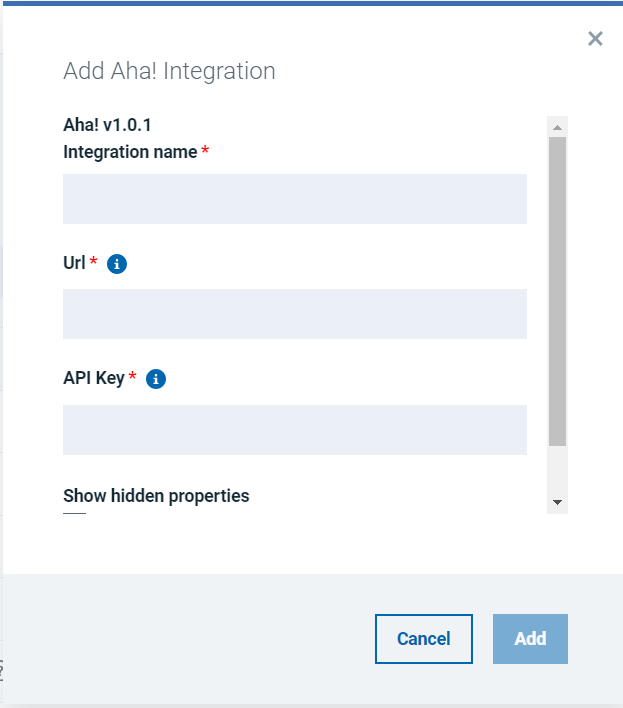Click inside the Url input field

coord(294,314)
